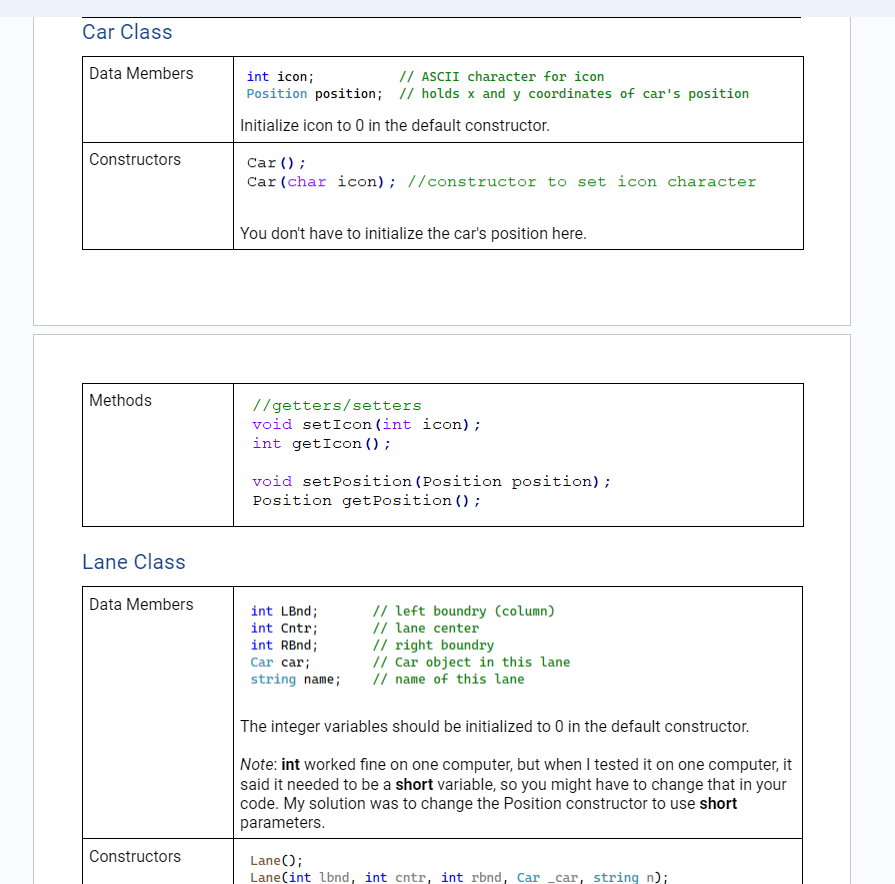Screen dimensions: 895x884
Task: Click the code line "int icon;"
Action: tap(280, 76)
